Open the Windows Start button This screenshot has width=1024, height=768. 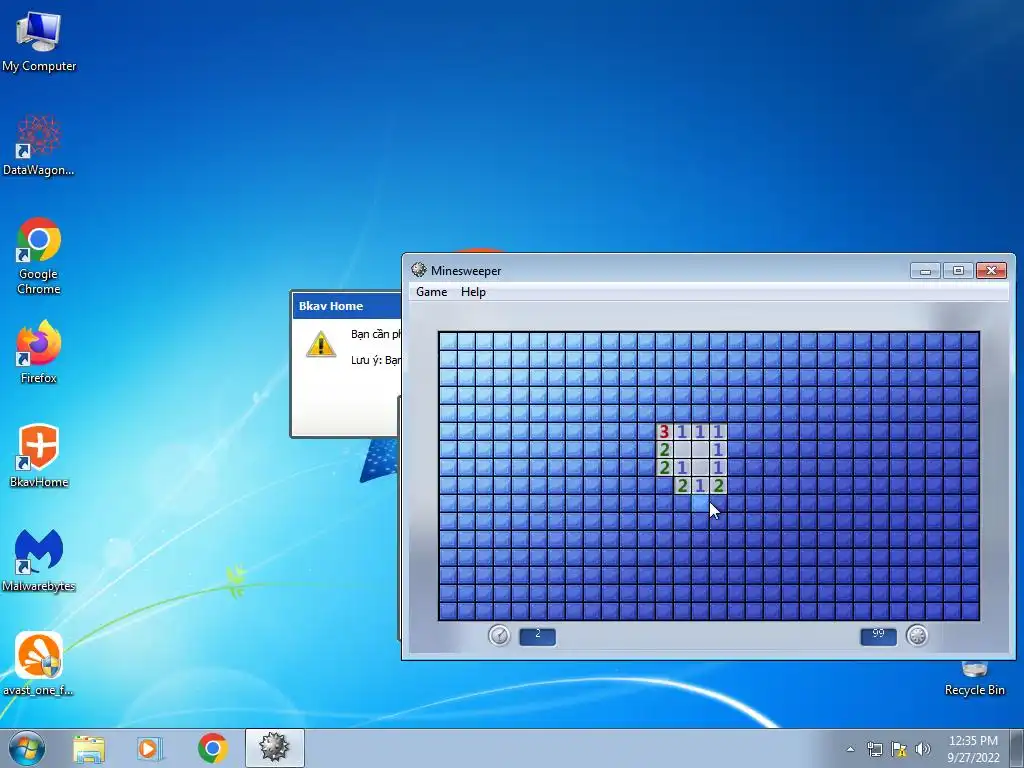[x=27, y=748]
